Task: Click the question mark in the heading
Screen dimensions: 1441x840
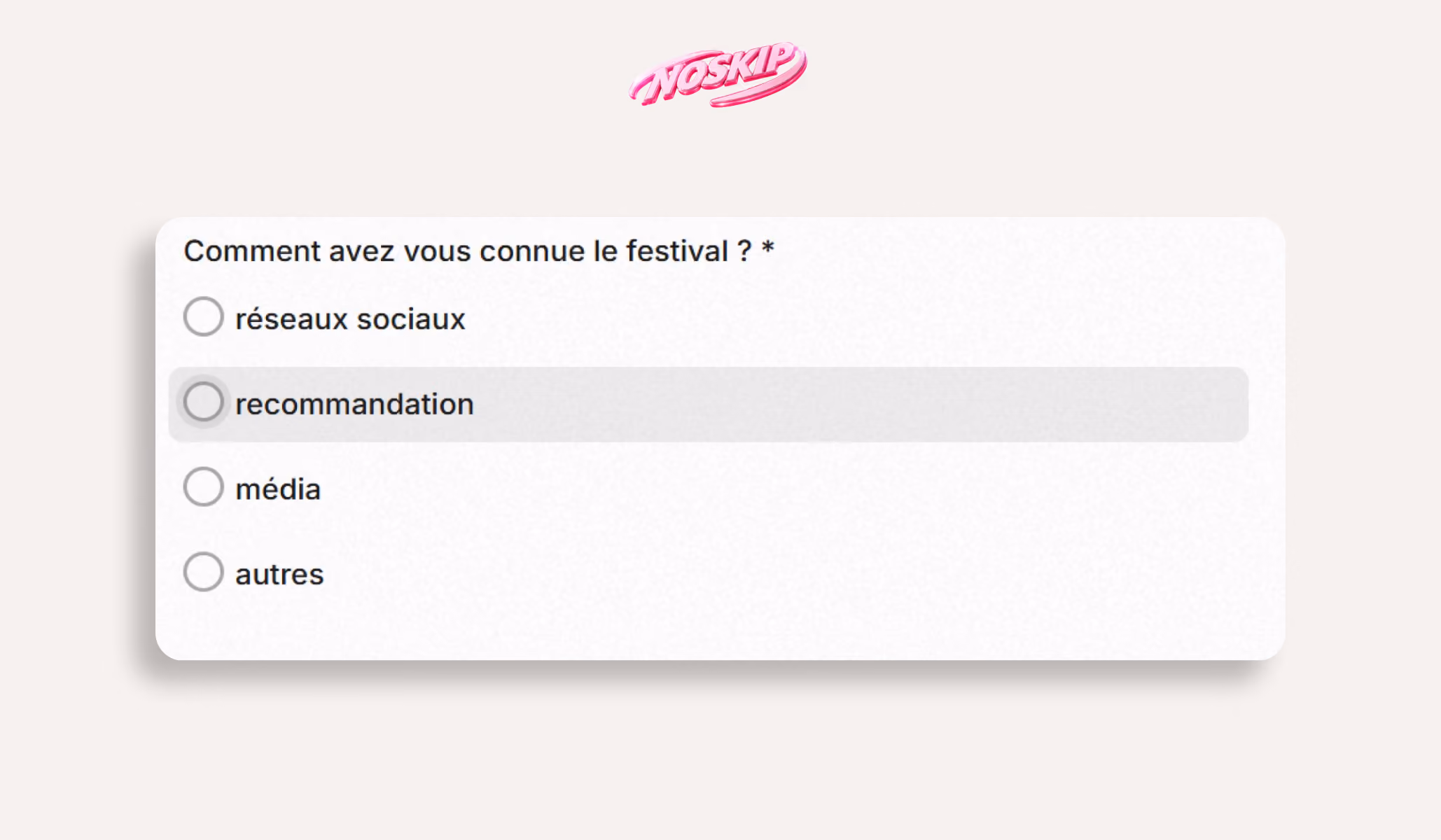Action: point(745,251)
